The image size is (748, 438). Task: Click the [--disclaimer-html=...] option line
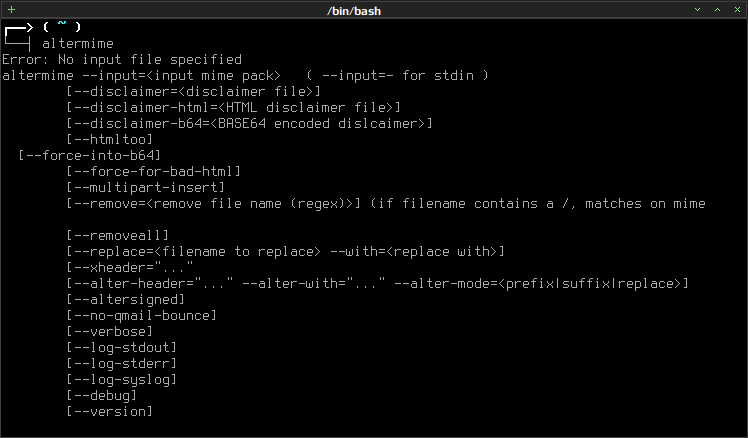tap(234, 107)
